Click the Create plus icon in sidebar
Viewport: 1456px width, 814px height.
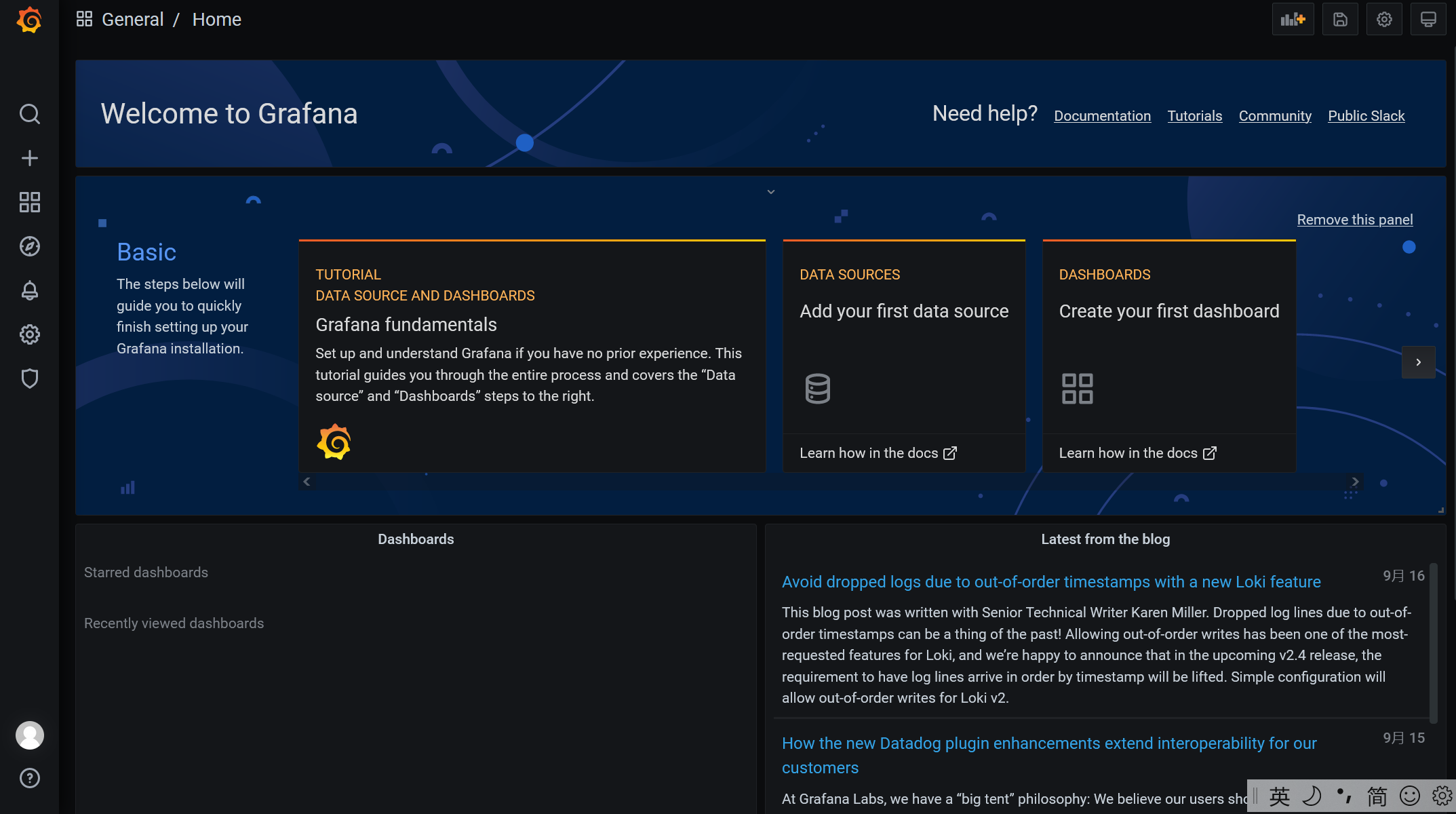29,158
